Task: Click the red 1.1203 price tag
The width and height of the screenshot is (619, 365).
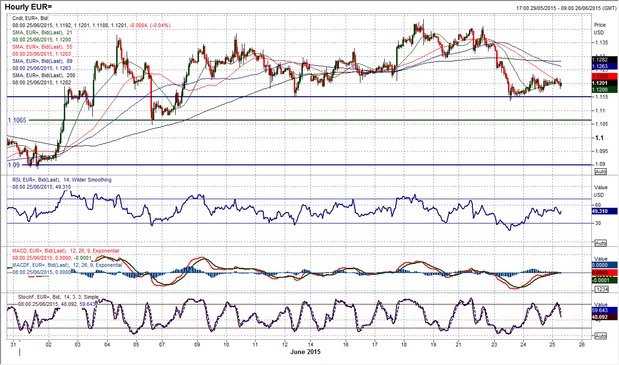Action: tap(604, 76)
